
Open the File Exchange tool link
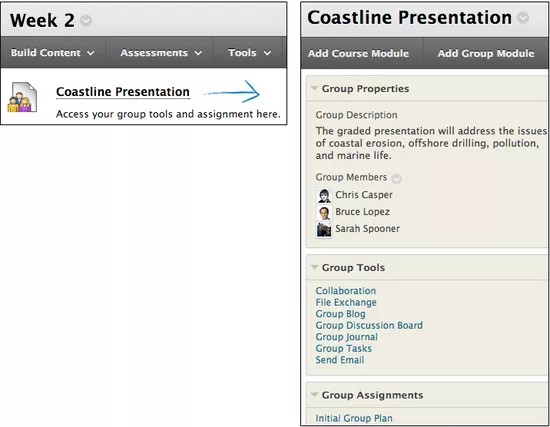346,302
